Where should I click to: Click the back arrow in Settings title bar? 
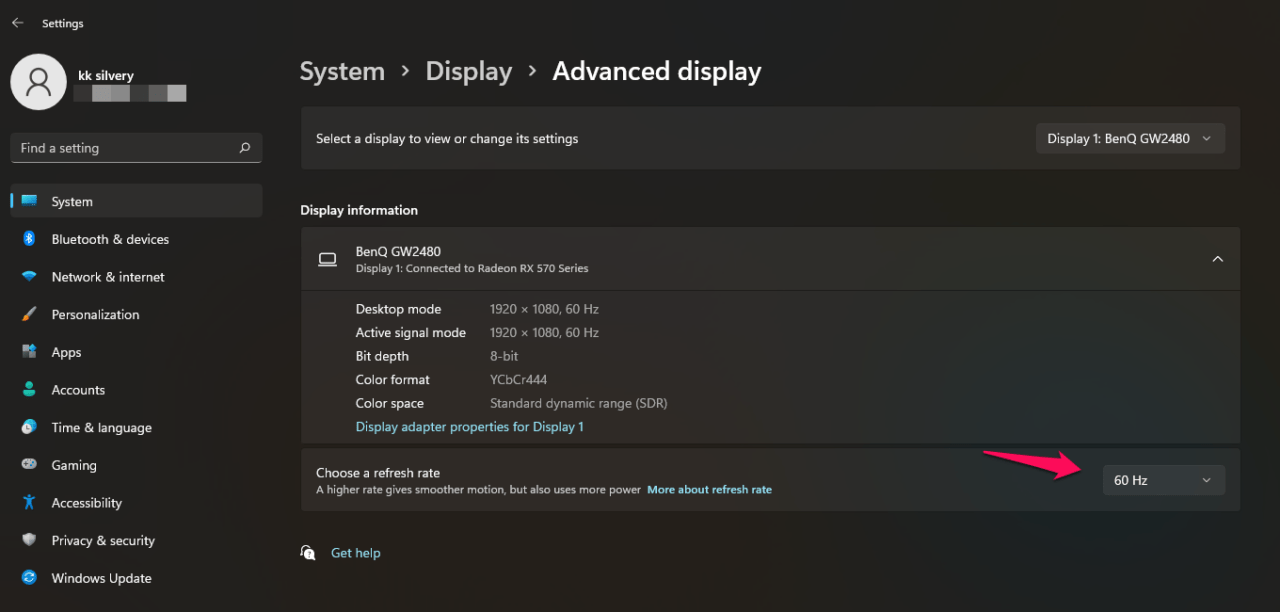click(17, 23)
